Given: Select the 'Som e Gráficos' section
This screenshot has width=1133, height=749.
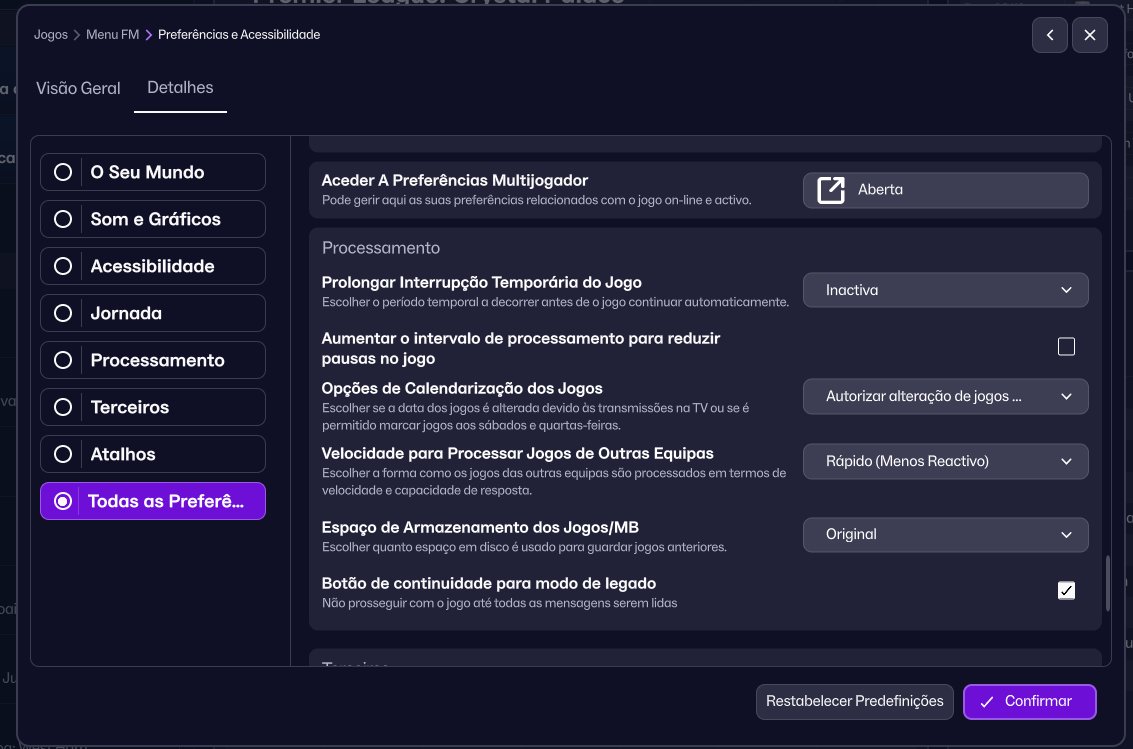Looking at the screenshot, I should click(63, 219).
